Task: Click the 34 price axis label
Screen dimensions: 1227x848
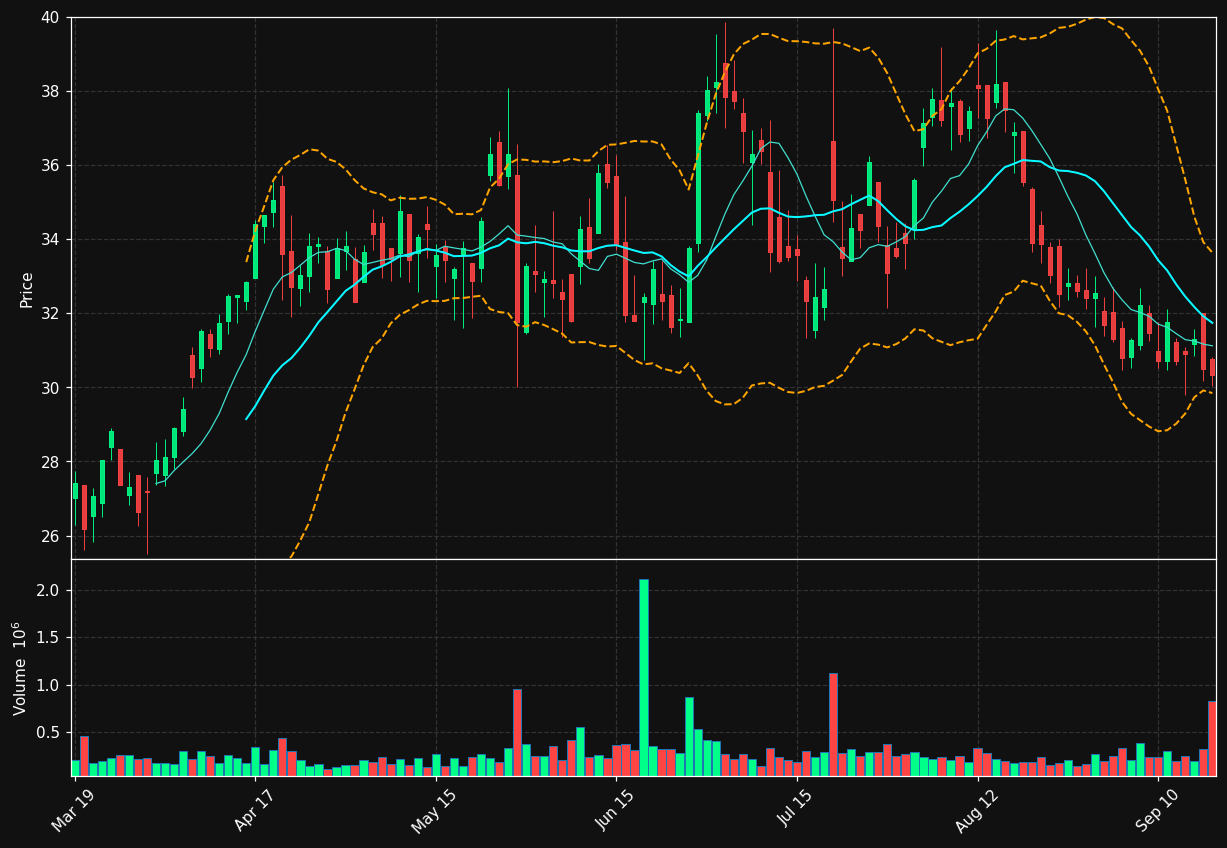Action: pyautogui.click(x=50, y=239)
